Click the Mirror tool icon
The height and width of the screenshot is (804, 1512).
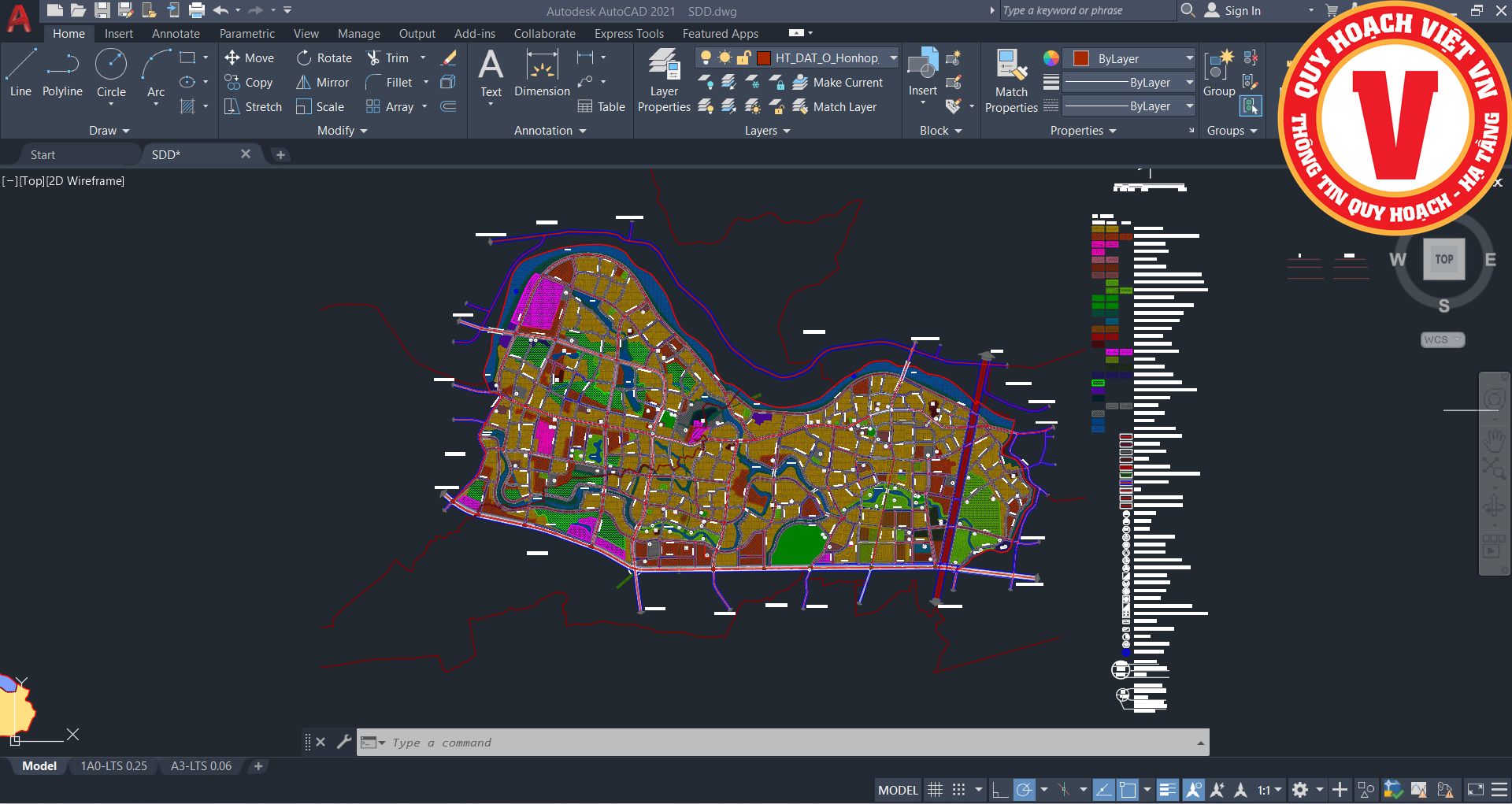coord(303,83)
